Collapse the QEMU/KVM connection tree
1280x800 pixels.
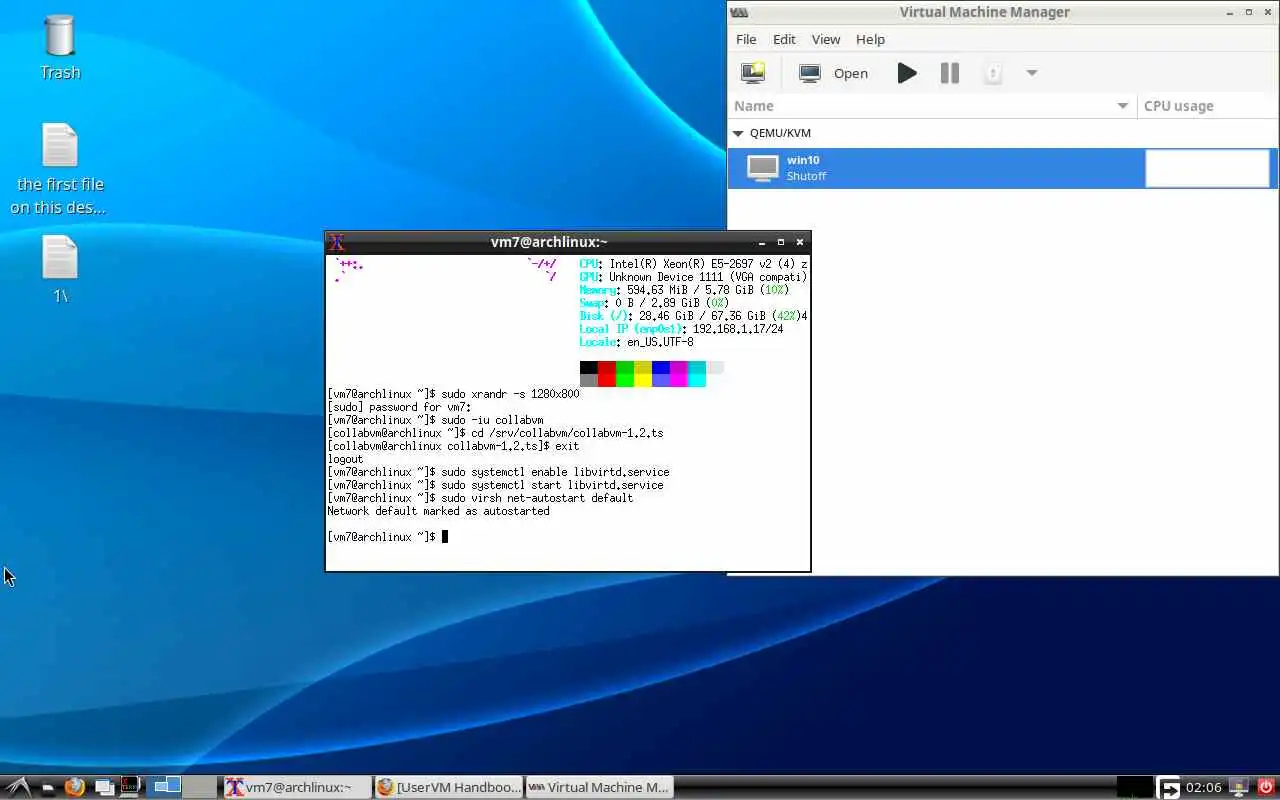(739, 133)
